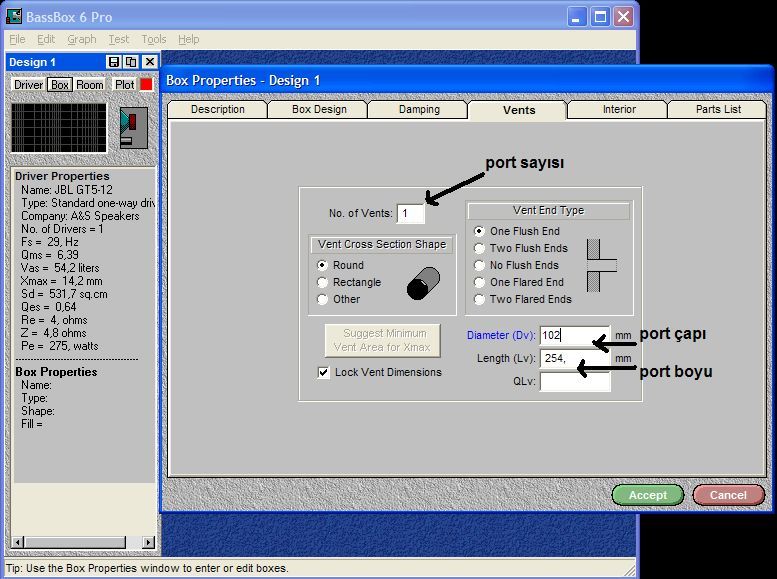This screenshot has height=579, width=777.
Task: Click the Diameter (Dv) input field
Action: point(574,336)
